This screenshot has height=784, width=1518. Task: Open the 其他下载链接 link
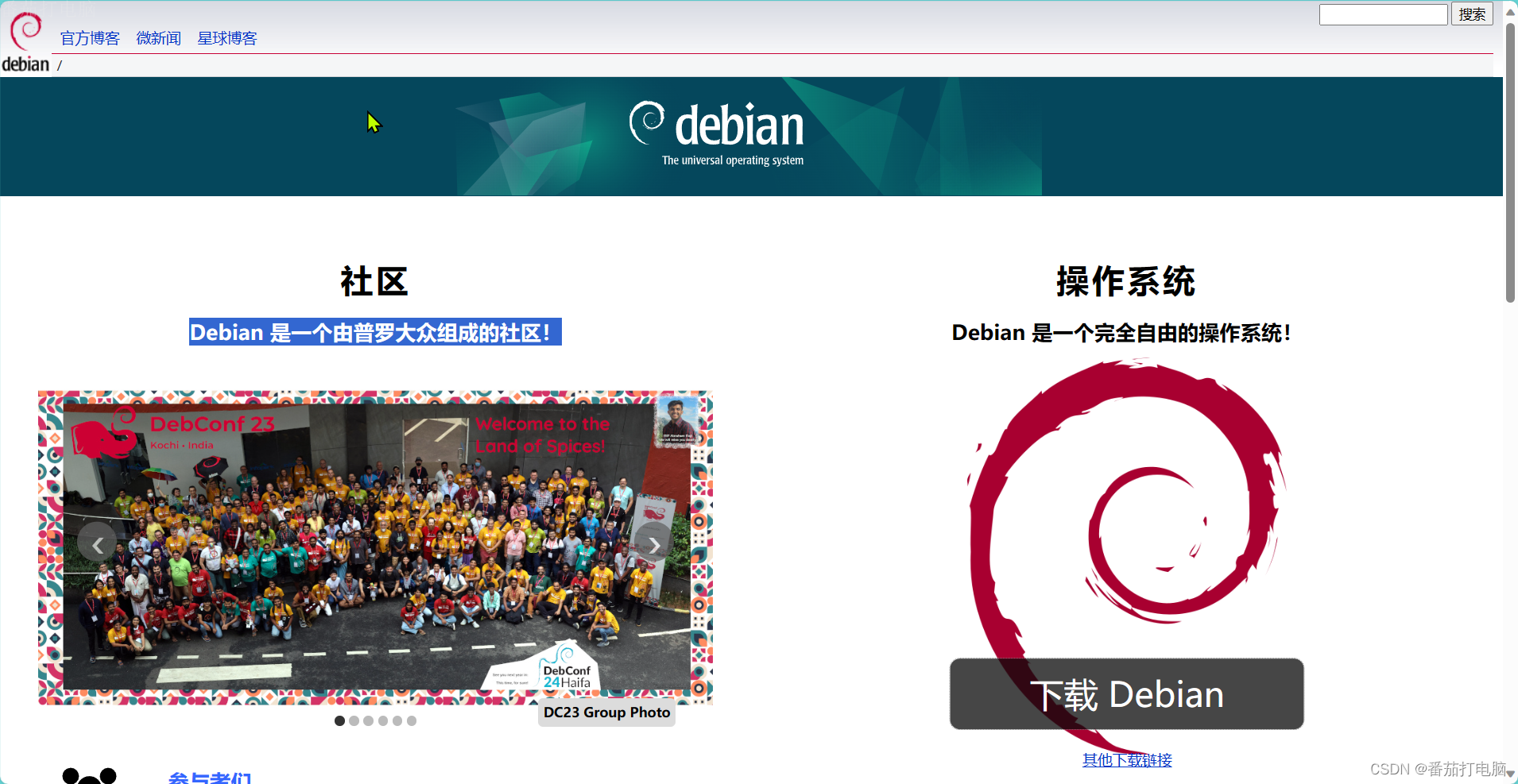pos(1127,760)
